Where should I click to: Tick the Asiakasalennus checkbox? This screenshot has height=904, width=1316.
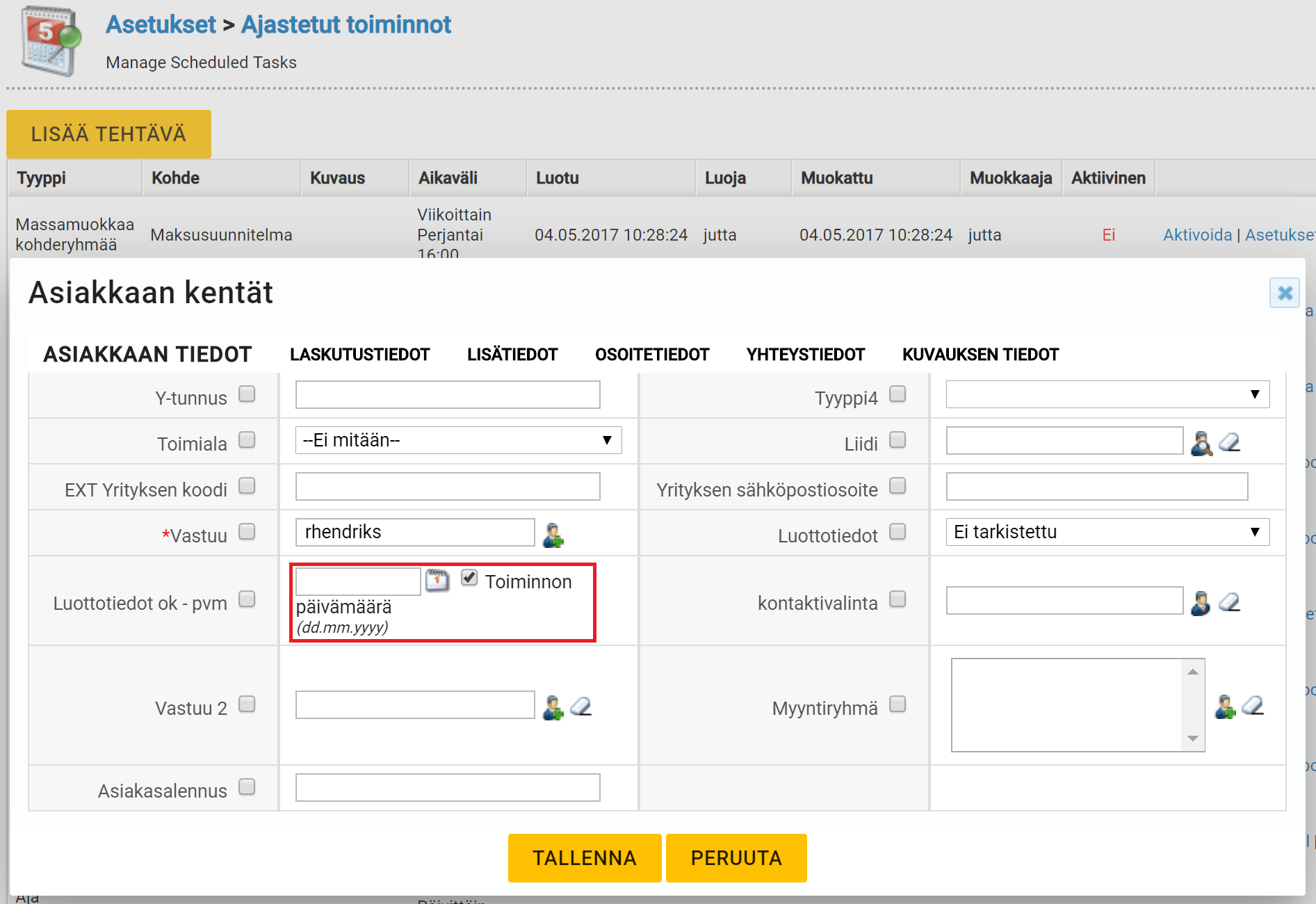click(x=247, y=786)
